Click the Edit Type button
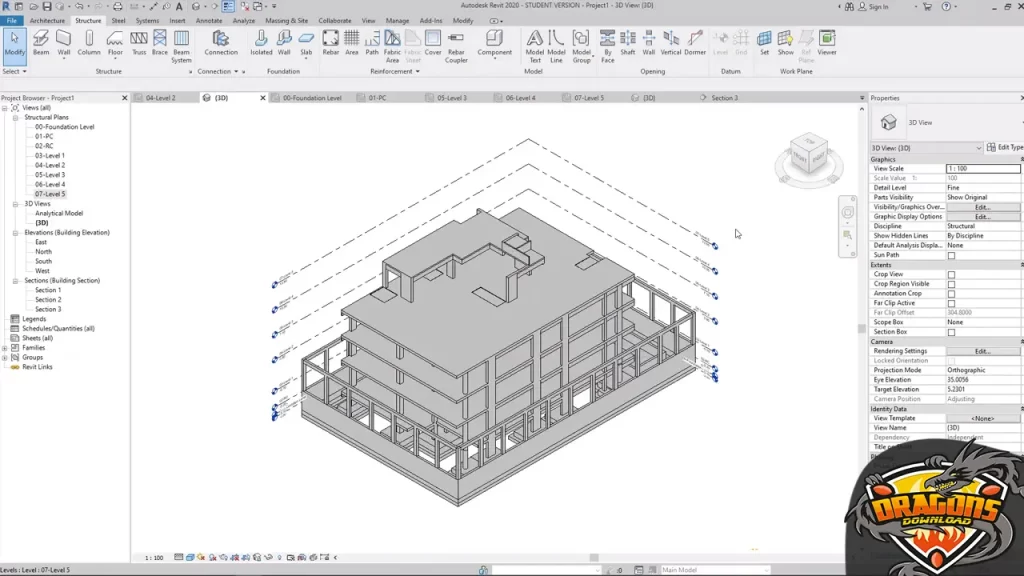Image resolution: width=1024 pixels, height=576 pixels. point(1005,147)
